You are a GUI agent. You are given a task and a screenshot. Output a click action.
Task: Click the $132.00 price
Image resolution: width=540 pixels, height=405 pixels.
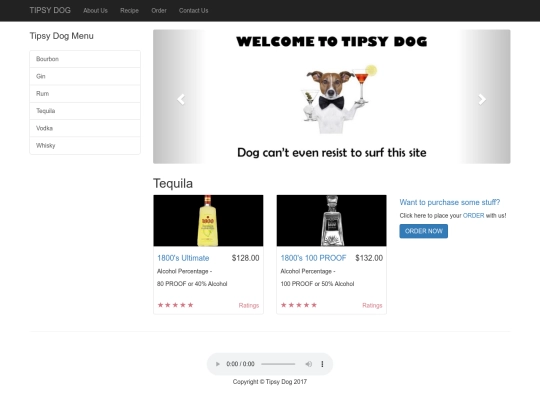coord(369,258)
